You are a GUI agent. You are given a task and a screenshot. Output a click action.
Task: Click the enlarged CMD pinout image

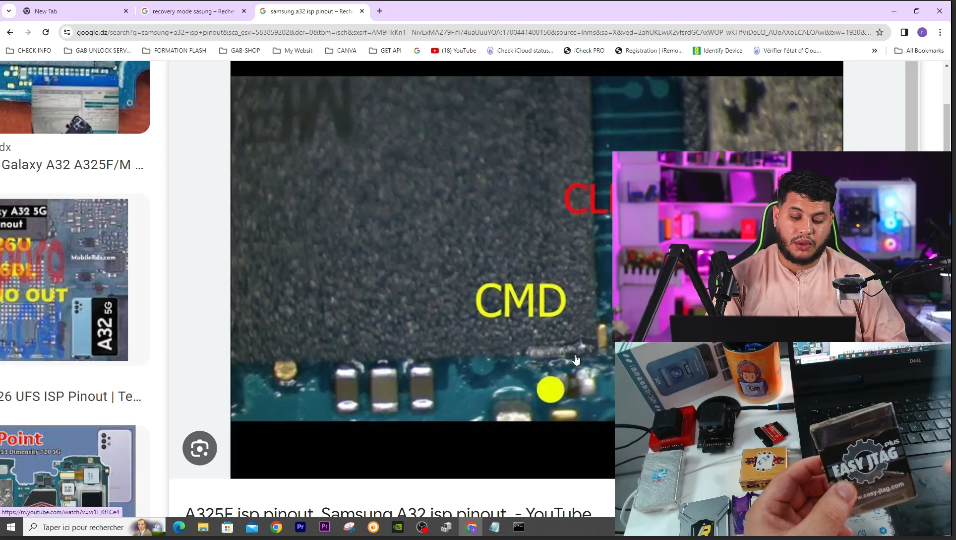click(x=422, y=248)
